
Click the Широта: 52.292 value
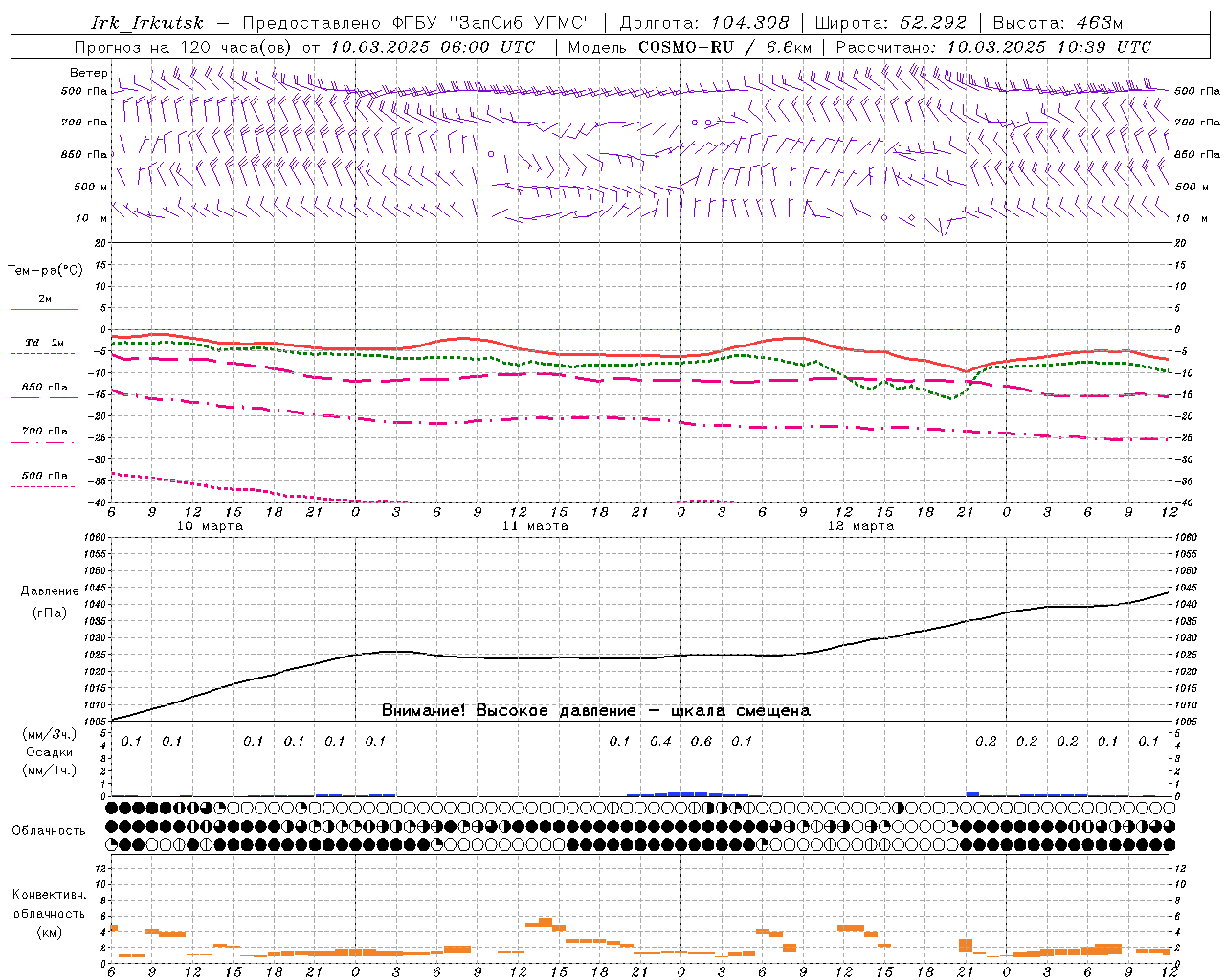pyautogui.click(x=891, y=23)
